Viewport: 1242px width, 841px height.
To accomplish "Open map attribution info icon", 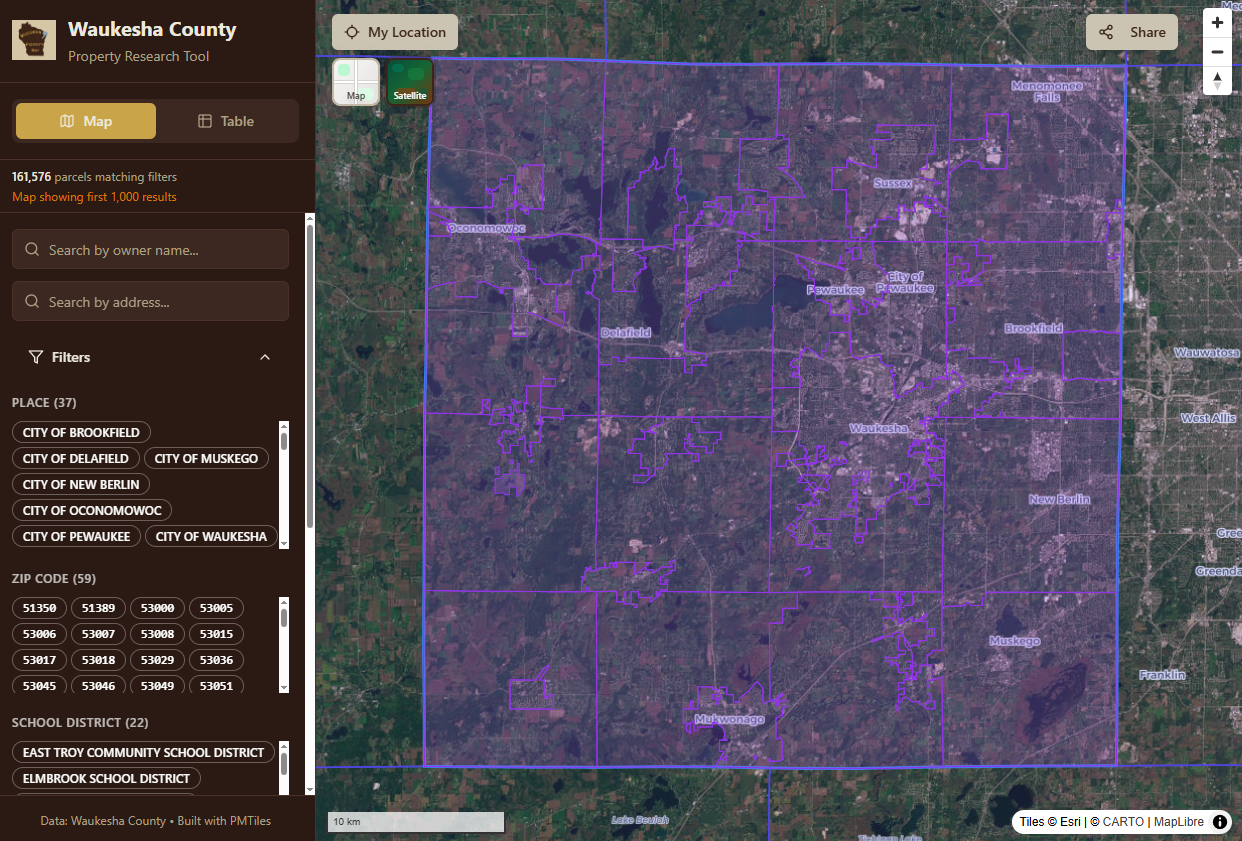I will pos(1220,822).
